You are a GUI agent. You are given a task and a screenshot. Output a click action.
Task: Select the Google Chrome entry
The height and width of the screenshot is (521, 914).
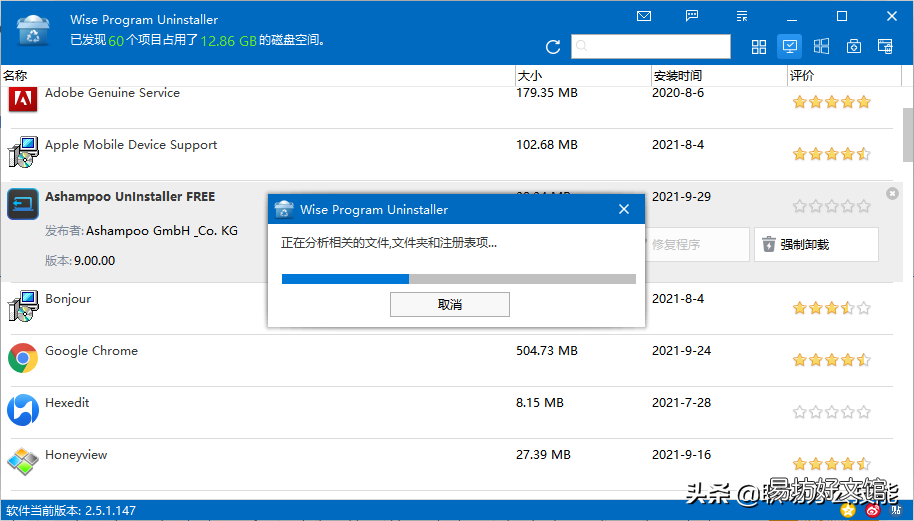[x=451, y=360]
